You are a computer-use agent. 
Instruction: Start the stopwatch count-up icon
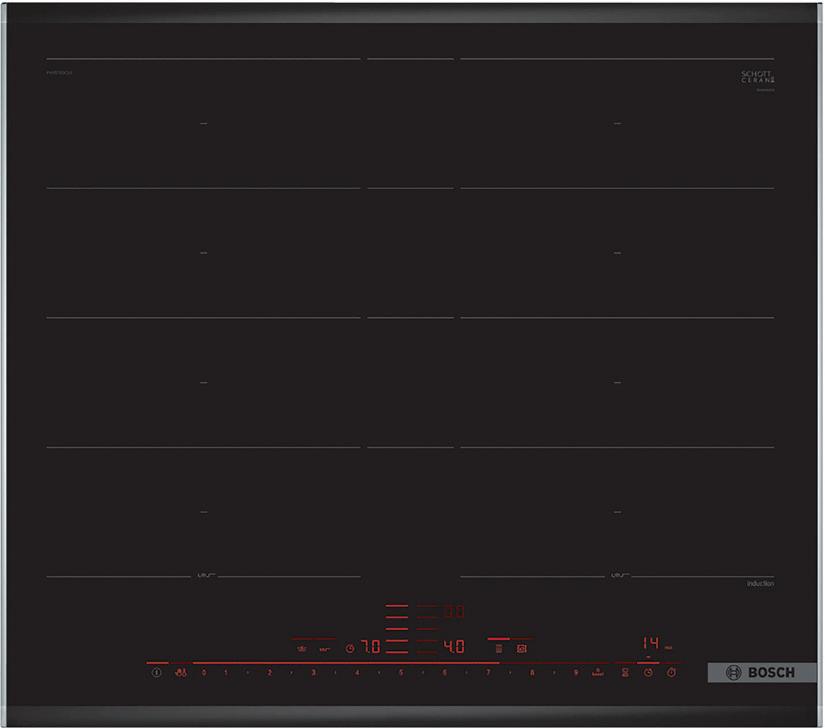click(671, 672)
